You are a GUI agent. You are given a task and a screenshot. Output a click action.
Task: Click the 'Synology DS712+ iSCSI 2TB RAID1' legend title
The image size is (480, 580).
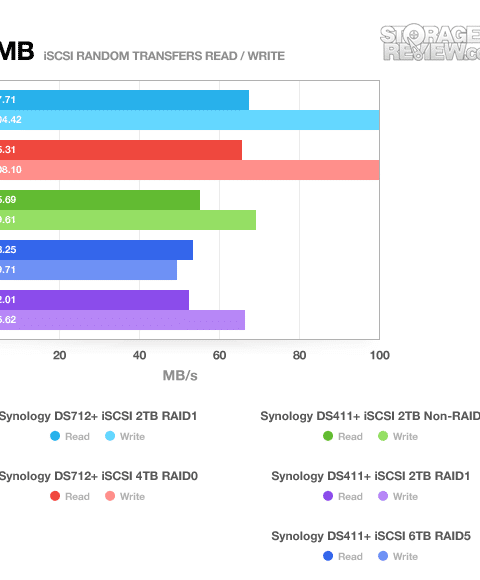(98, 416)
